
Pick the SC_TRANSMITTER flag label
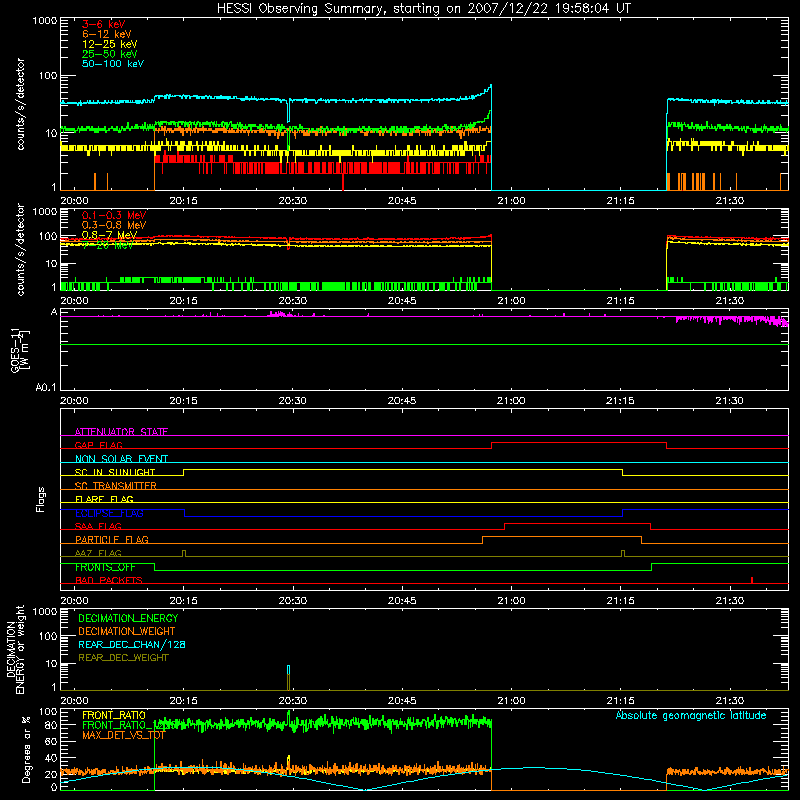pyautogui.click(x=115, y=486)
